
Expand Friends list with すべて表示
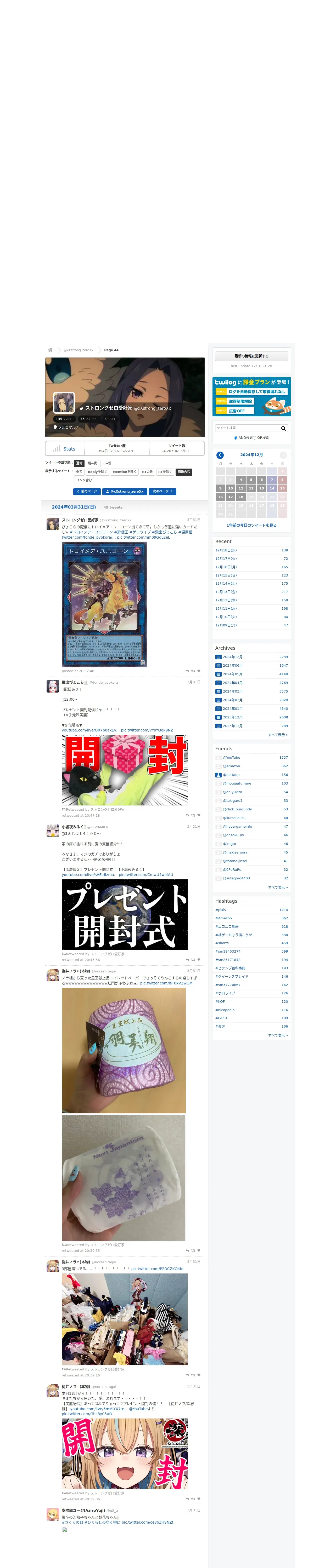coord(278,887)
